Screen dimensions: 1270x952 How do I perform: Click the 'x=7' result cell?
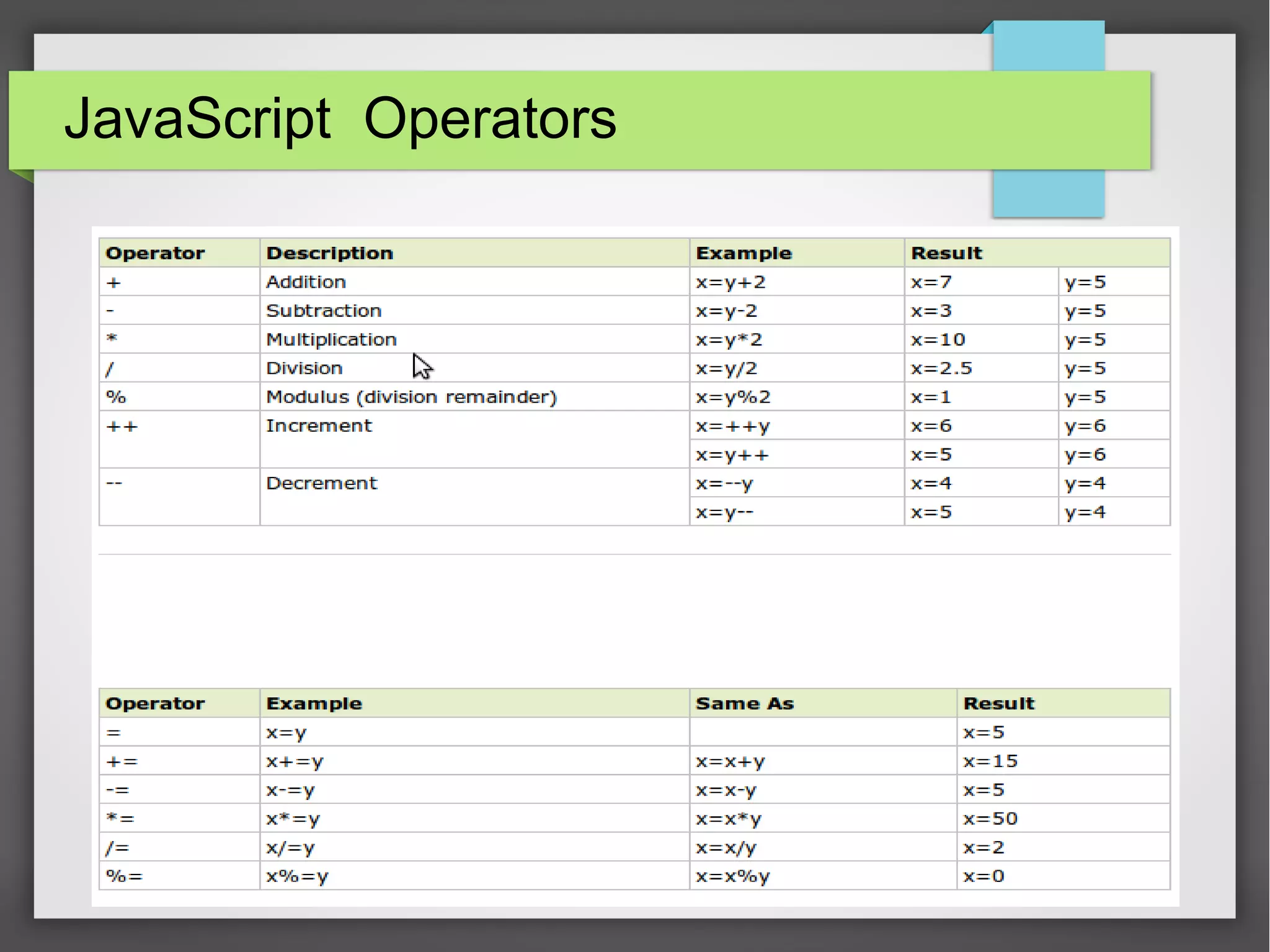981,282
